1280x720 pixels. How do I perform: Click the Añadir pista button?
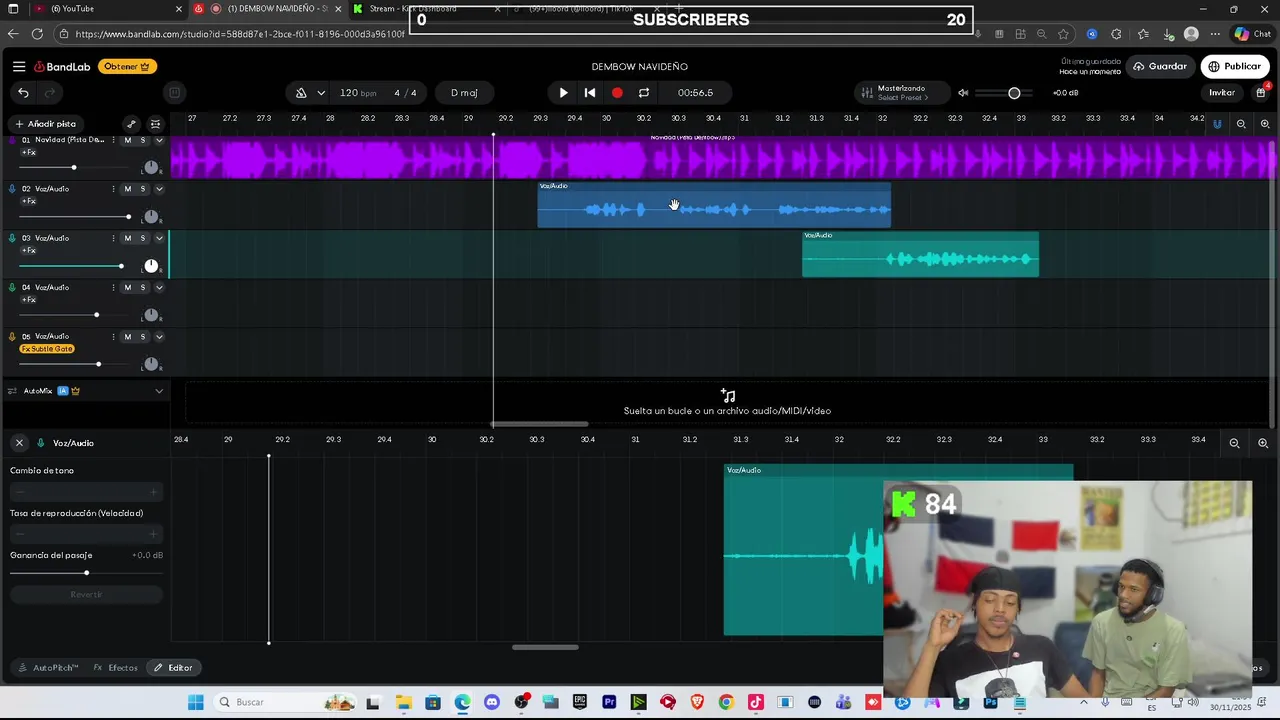pyautogui.click(x=45, y=124)
